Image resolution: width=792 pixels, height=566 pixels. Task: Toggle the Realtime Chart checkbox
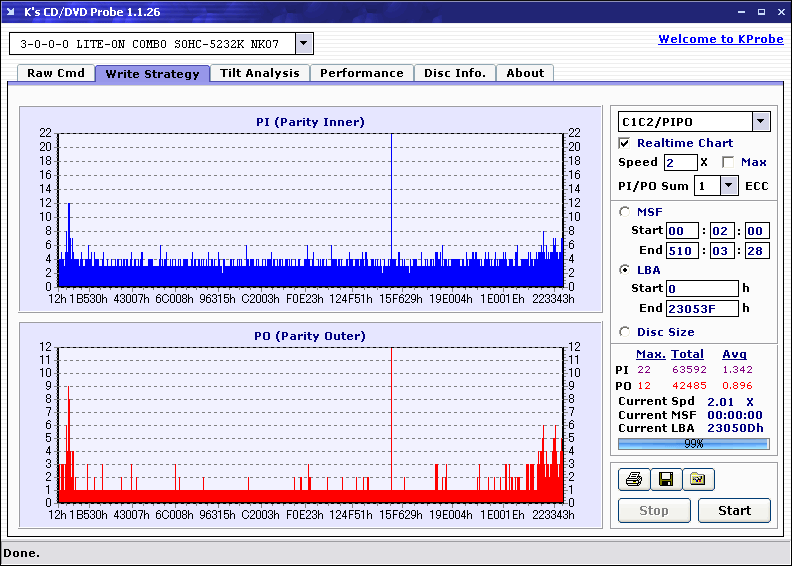click(625, 143)
